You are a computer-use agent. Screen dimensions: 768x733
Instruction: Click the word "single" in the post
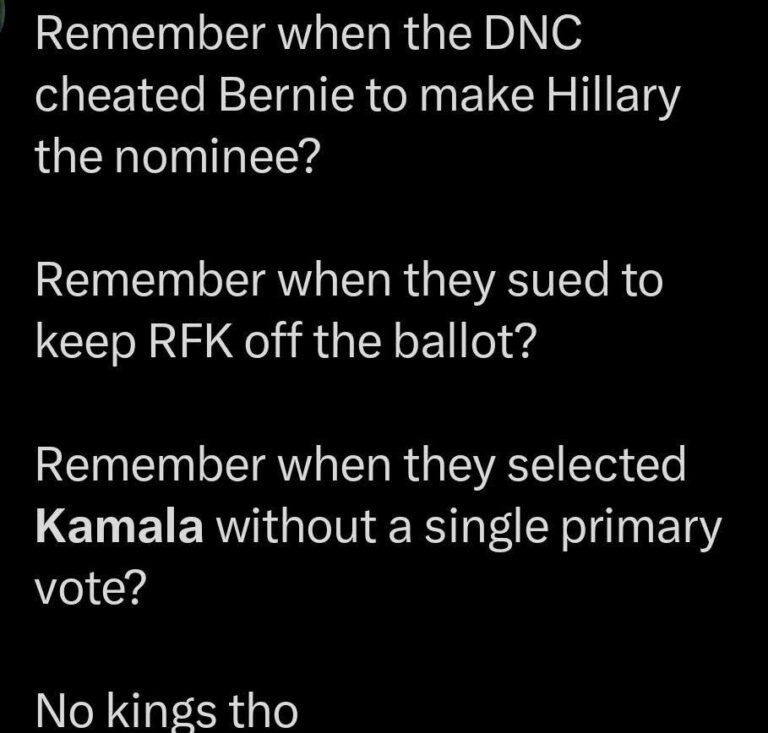pos(483,527)
